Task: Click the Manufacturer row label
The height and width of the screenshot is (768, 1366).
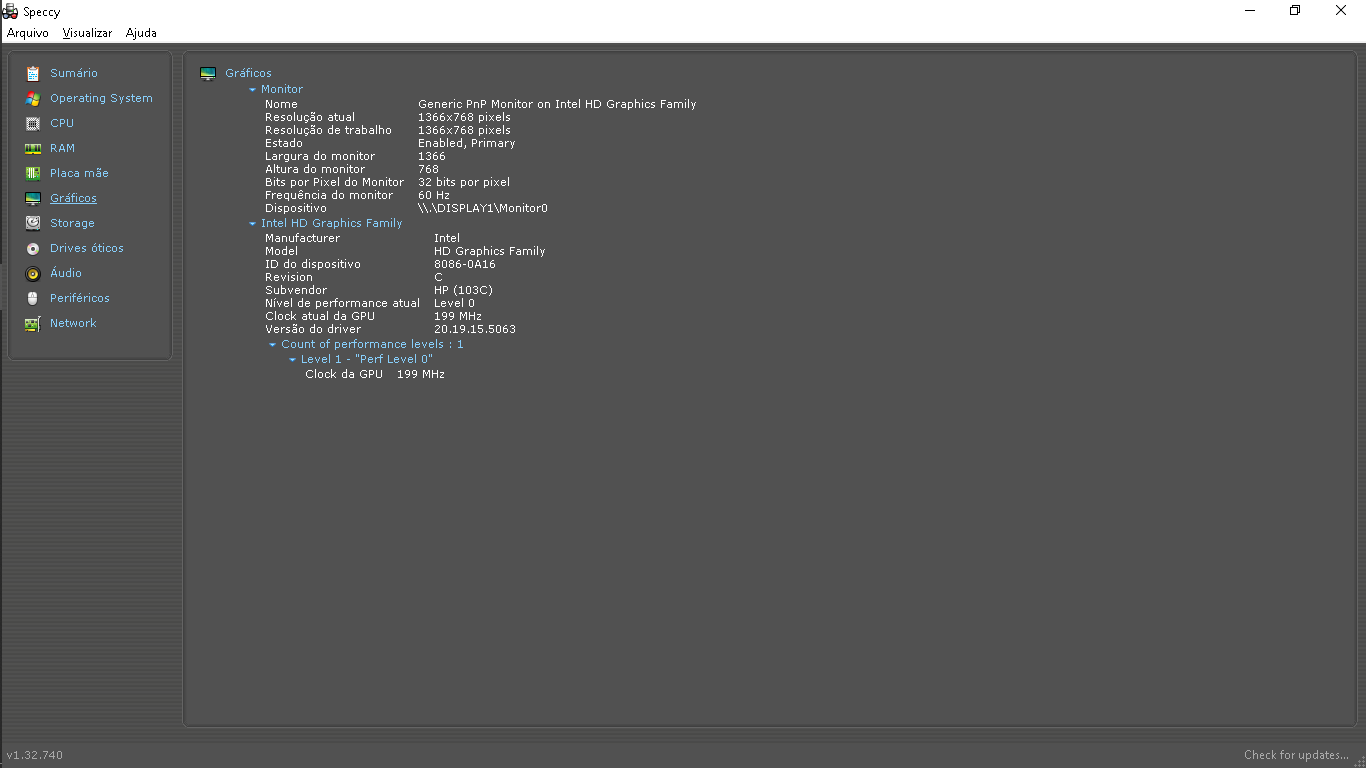Action: point(302,238)
